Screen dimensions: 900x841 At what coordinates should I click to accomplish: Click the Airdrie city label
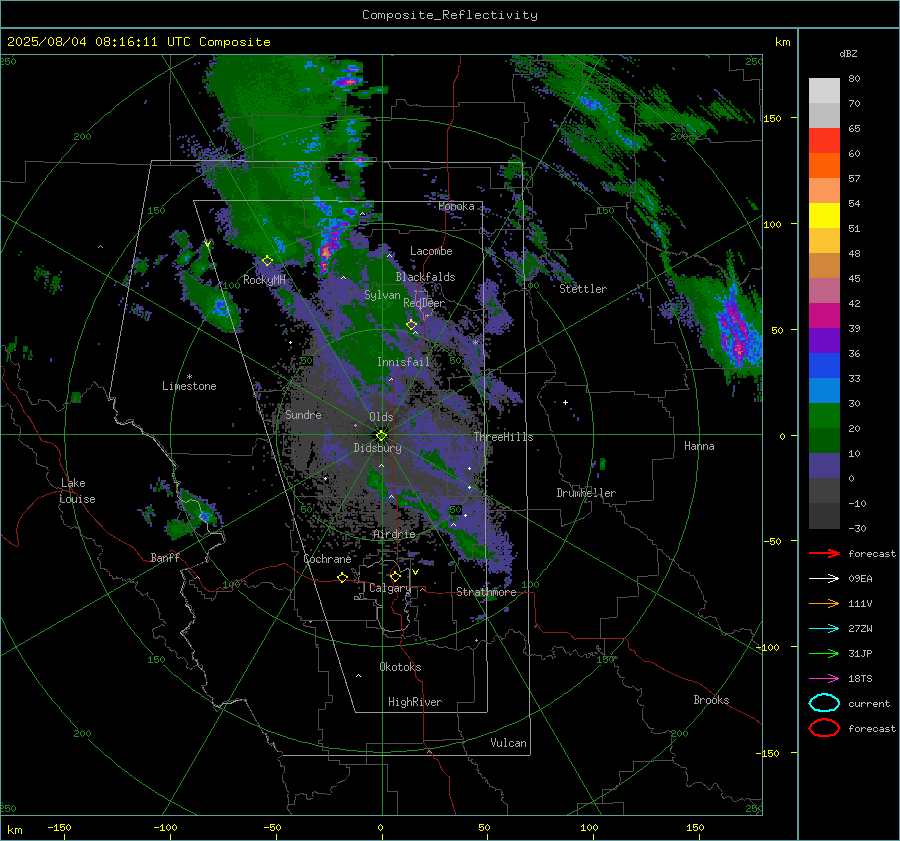pyautogui.click(x=394, y=534)
